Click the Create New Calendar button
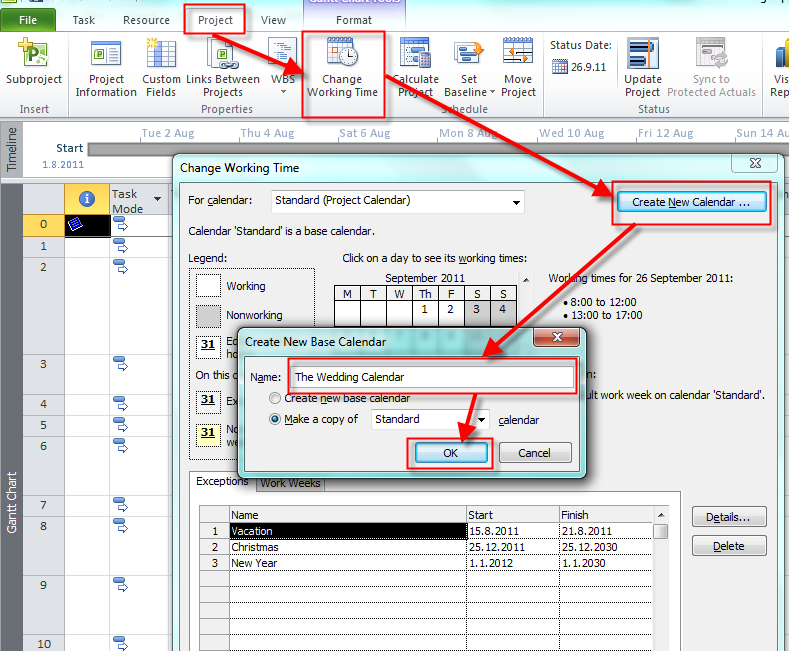This screenshot has height=651, width=789. pos(691,202)
